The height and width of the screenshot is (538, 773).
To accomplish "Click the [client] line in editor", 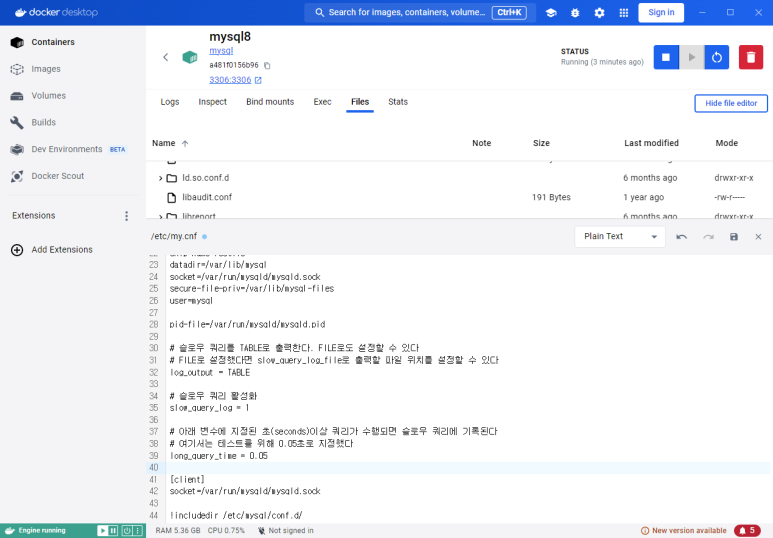I will pyautogui.click(x=187, y=479).
